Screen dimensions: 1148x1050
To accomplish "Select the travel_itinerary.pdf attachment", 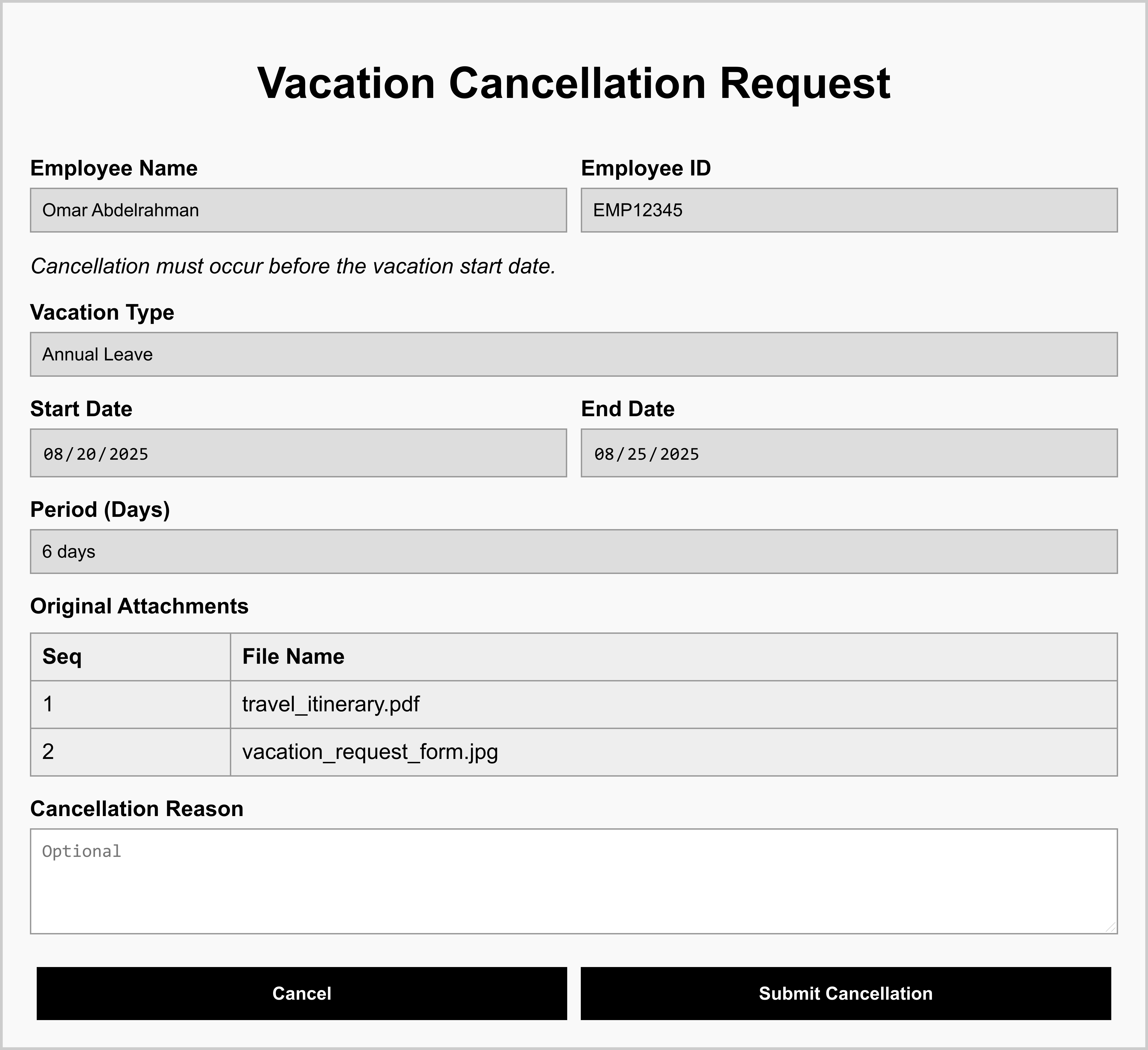I will pyautogui.click(x=331, y=704).
